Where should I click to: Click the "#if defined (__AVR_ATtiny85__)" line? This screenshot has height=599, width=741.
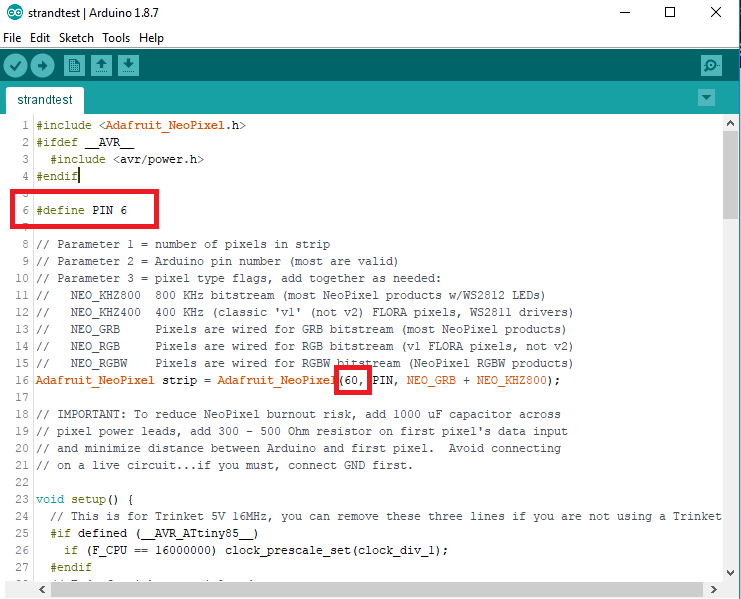(154, 533)
